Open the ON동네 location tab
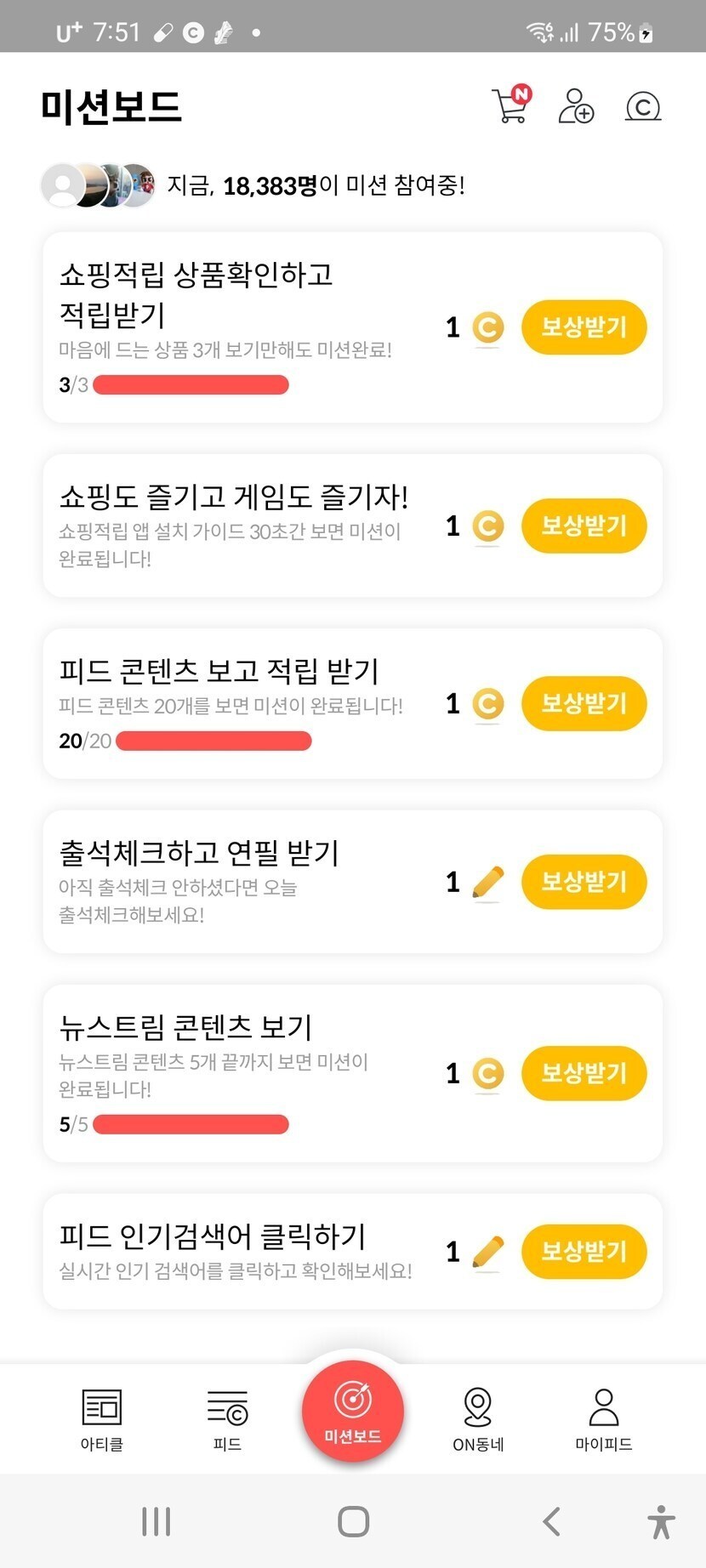706x1568 pixels. pyautogui.click(x=478, y=1419)
